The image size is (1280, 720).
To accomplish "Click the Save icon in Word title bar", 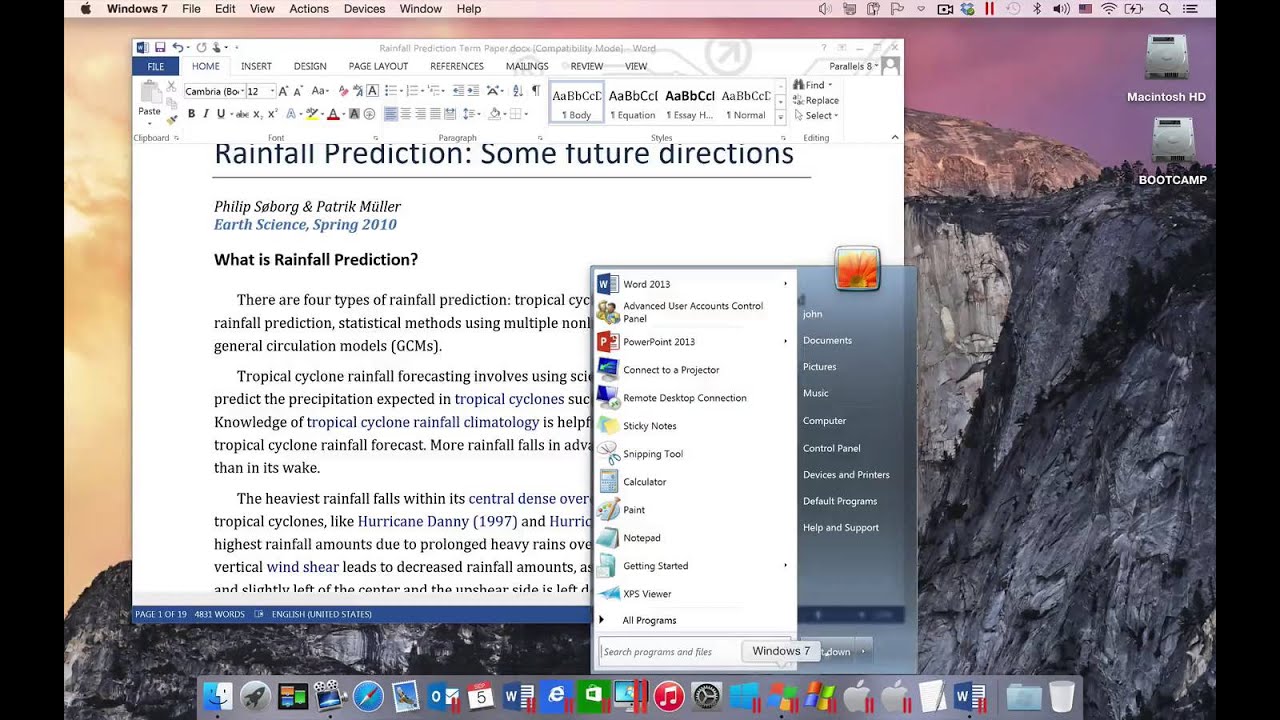I will (160, 47).
